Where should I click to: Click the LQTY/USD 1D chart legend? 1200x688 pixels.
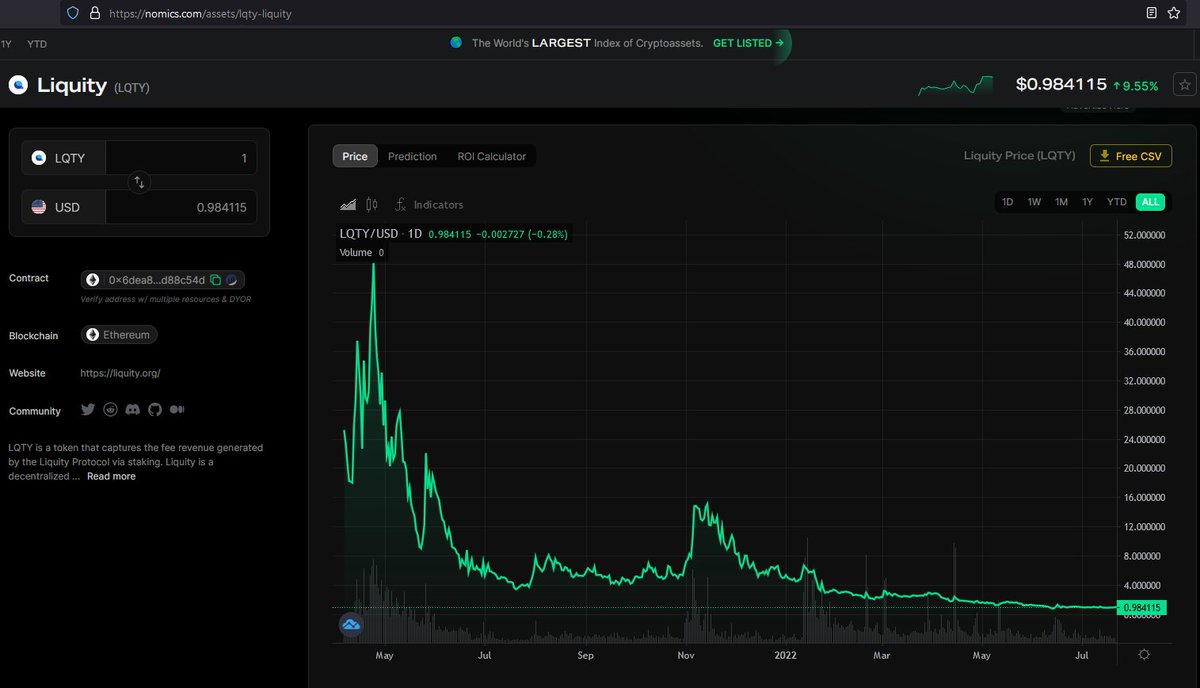point(383,233)
